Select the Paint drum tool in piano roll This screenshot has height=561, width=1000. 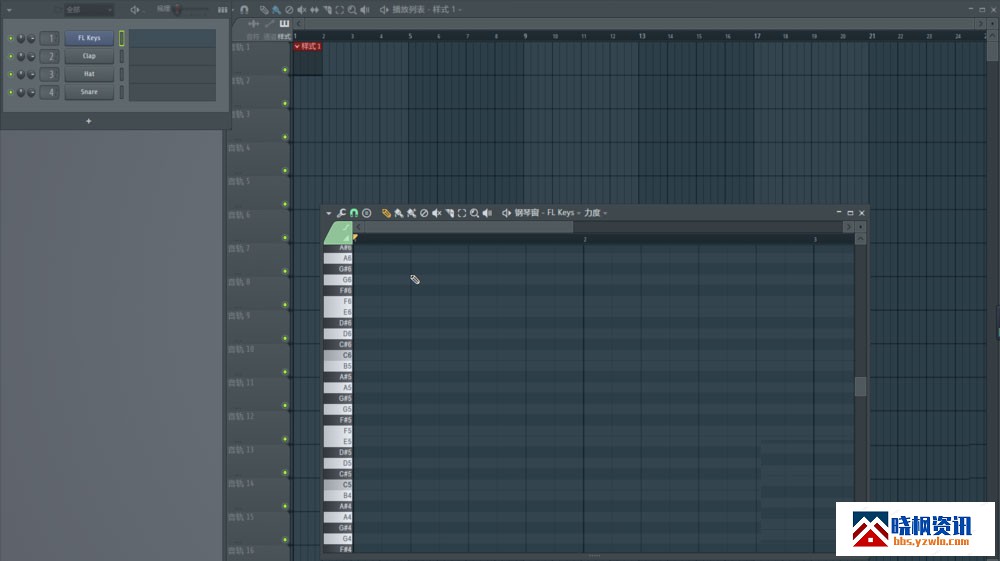coord(411,213)
